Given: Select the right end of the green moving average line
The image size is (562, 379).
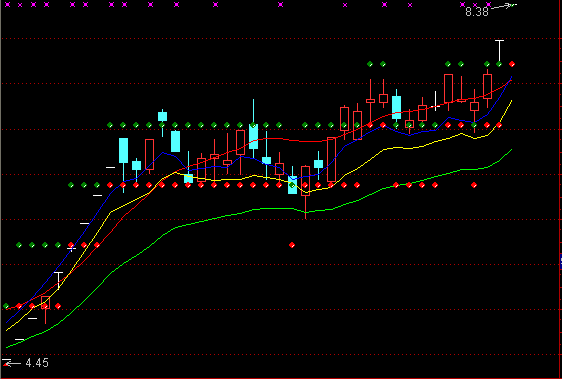Looking at the screenshot, I should (511, 150).
